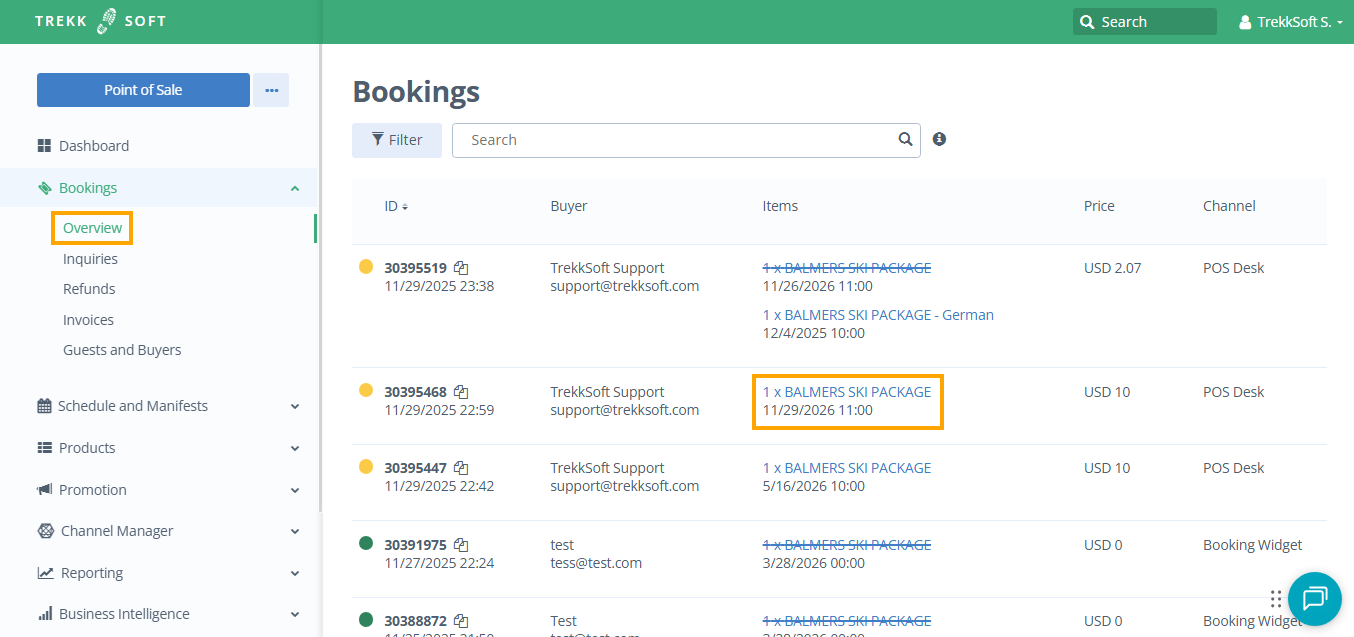1354x637 pixels.
Task: Open the TrekkSoft S. user dropdown
Action: pyautogui.click(x=1290, y=22)
